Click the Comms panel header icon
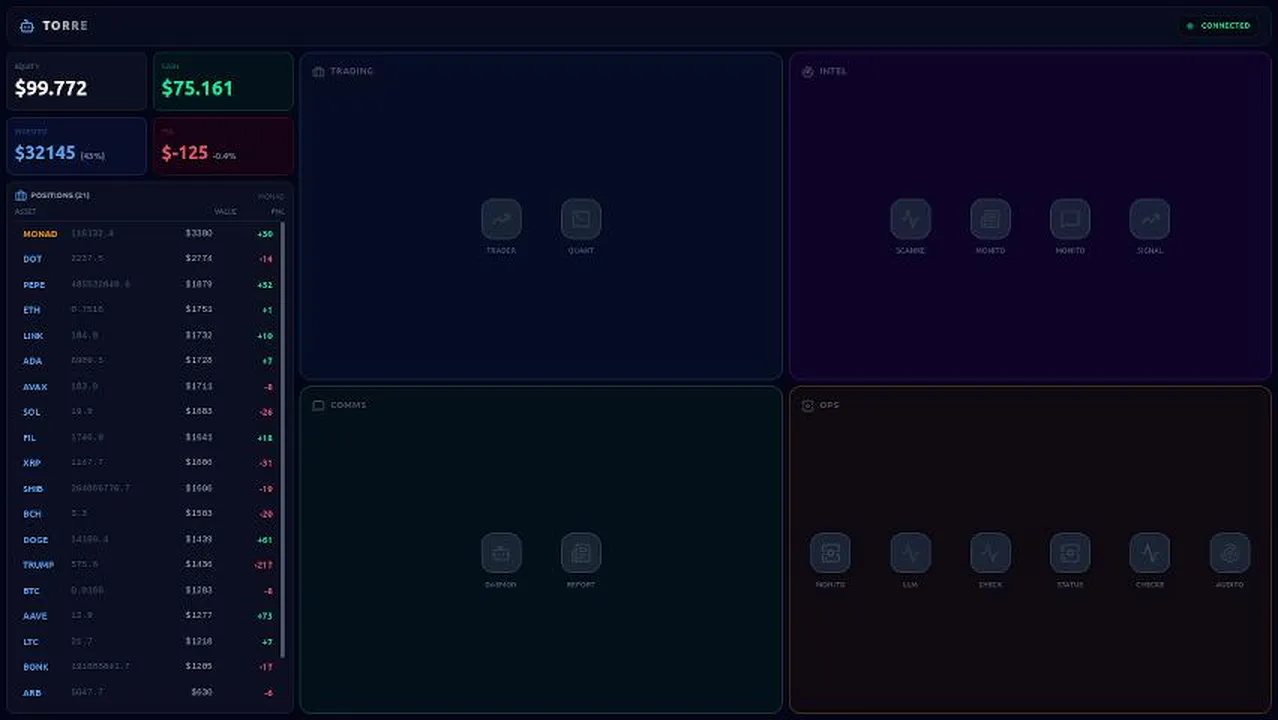This screenshot has height=720, width=1278. coord(318,405)
